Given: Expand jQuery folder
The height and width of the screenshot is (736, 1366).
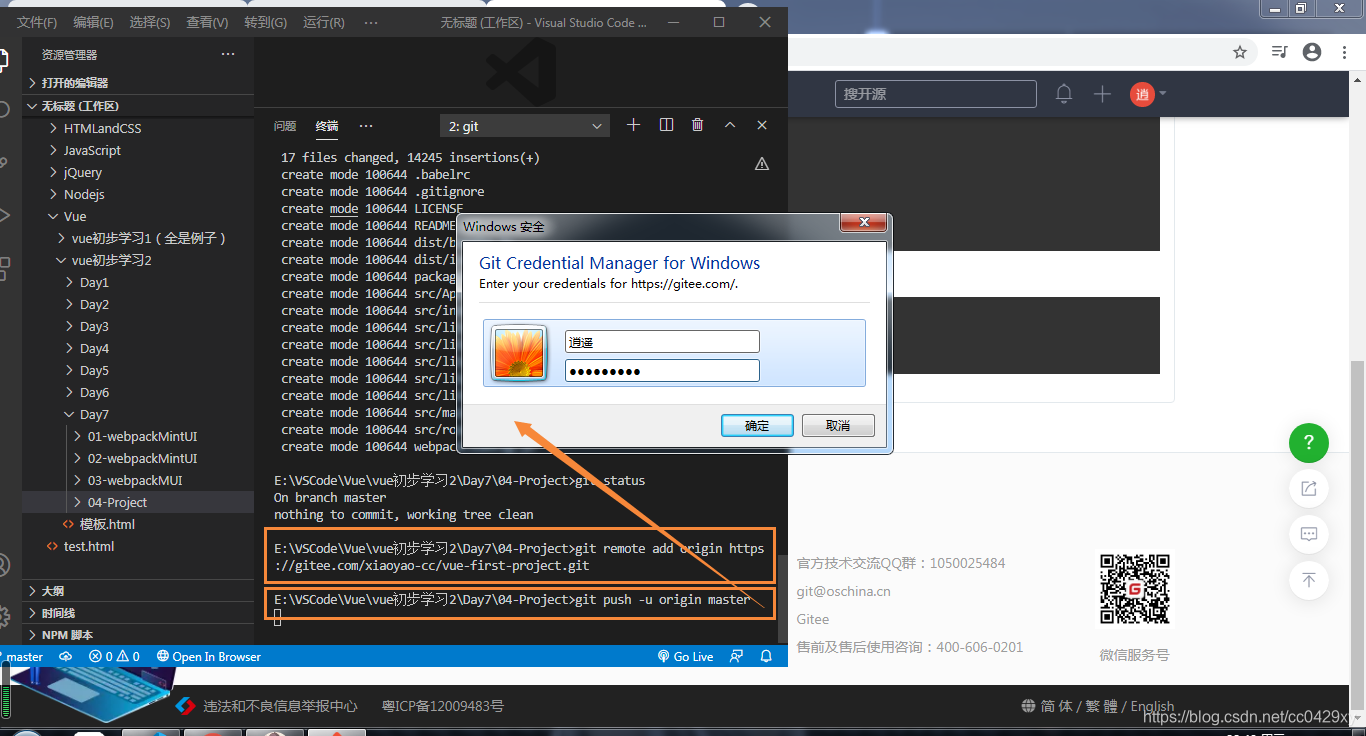Looking at the screenshot, I should [139, 172].
